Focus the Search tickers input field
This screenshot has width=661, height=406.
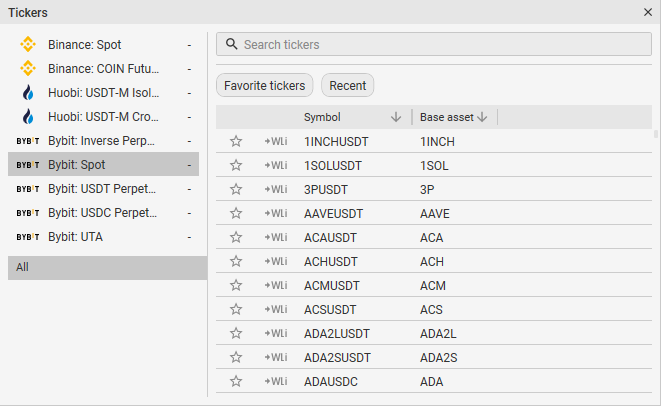(x=440, y=45)
